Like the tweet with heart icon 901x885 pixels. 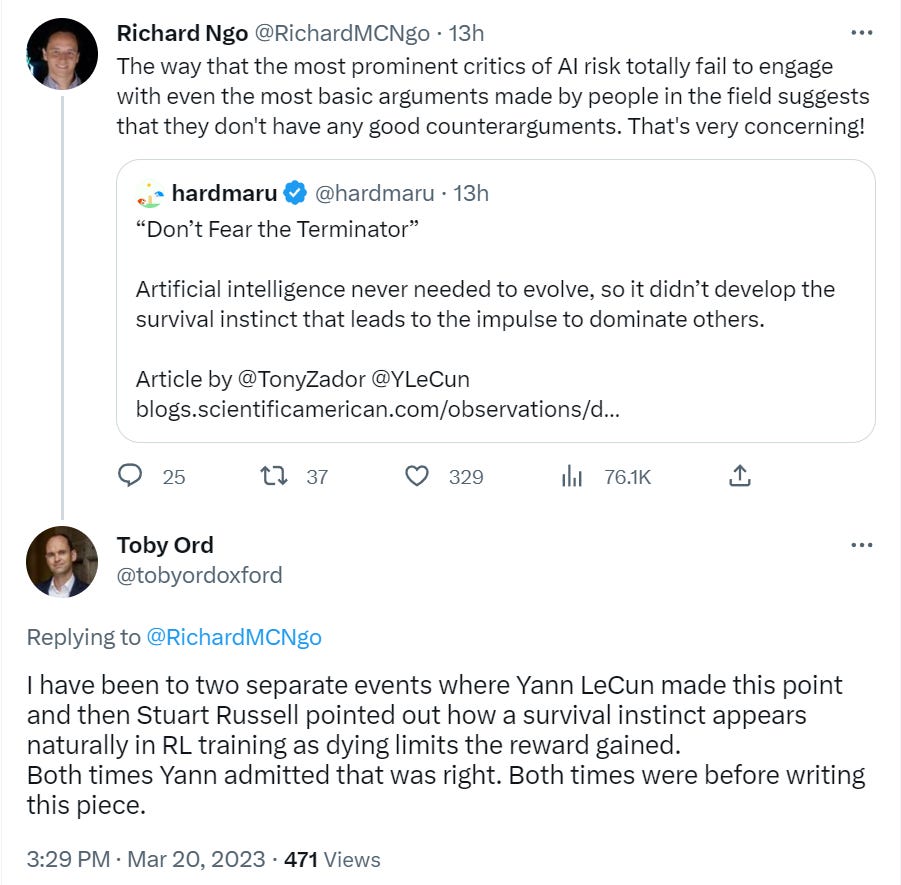click(416, 476)
